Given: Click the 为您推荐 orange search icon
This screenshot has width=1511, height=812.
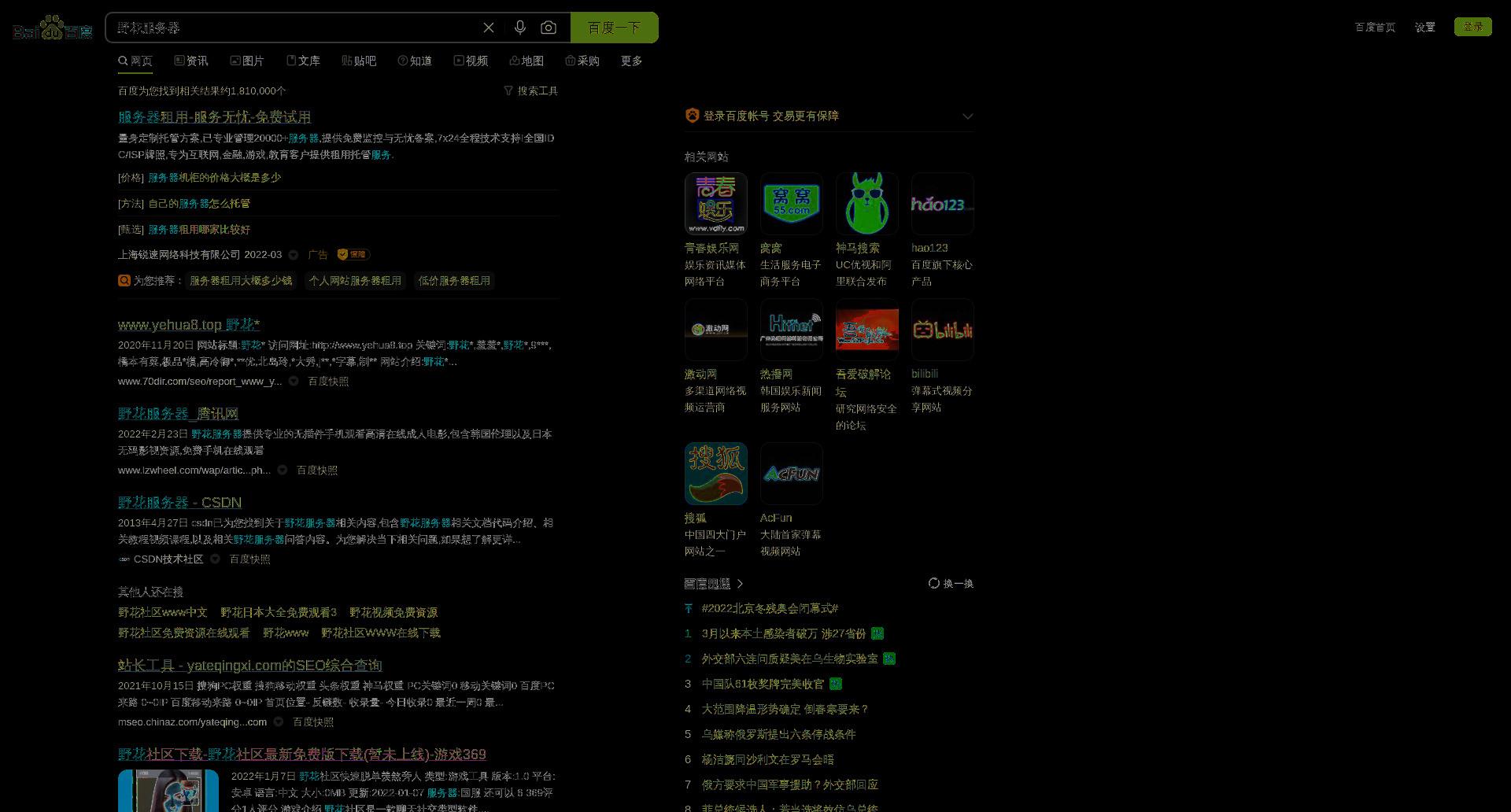Looking at the screenshot, I should pos(124,280).
